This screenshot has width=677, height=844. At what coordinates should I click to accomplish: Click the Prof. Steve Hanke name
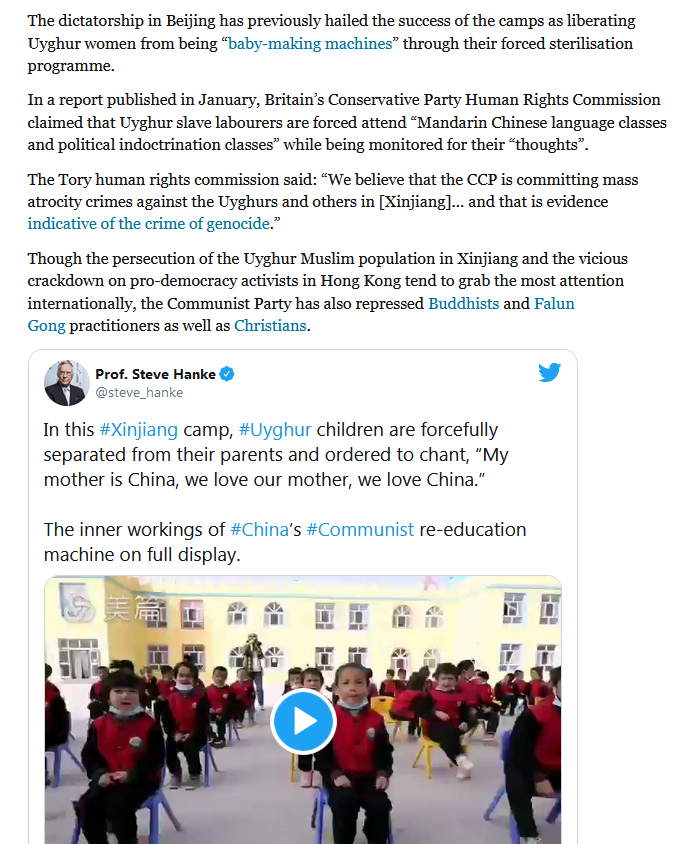pos(156,374)
